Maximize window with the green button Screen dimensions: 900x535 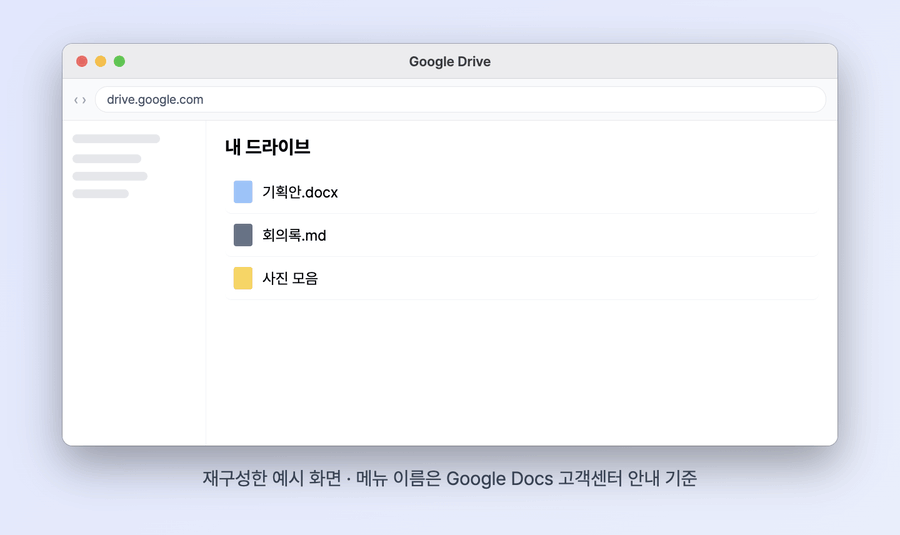coord(119,61)
